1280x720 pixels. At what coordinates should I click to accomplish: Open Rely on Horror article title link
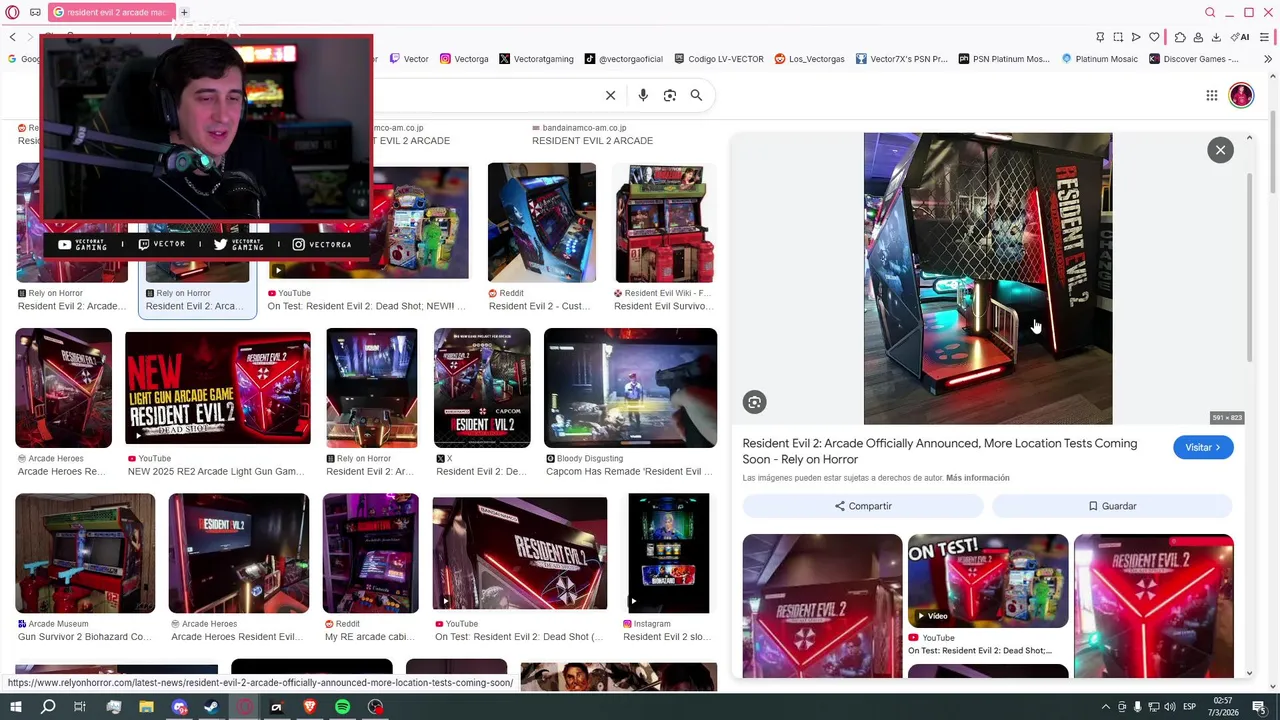tap(939, 451)
